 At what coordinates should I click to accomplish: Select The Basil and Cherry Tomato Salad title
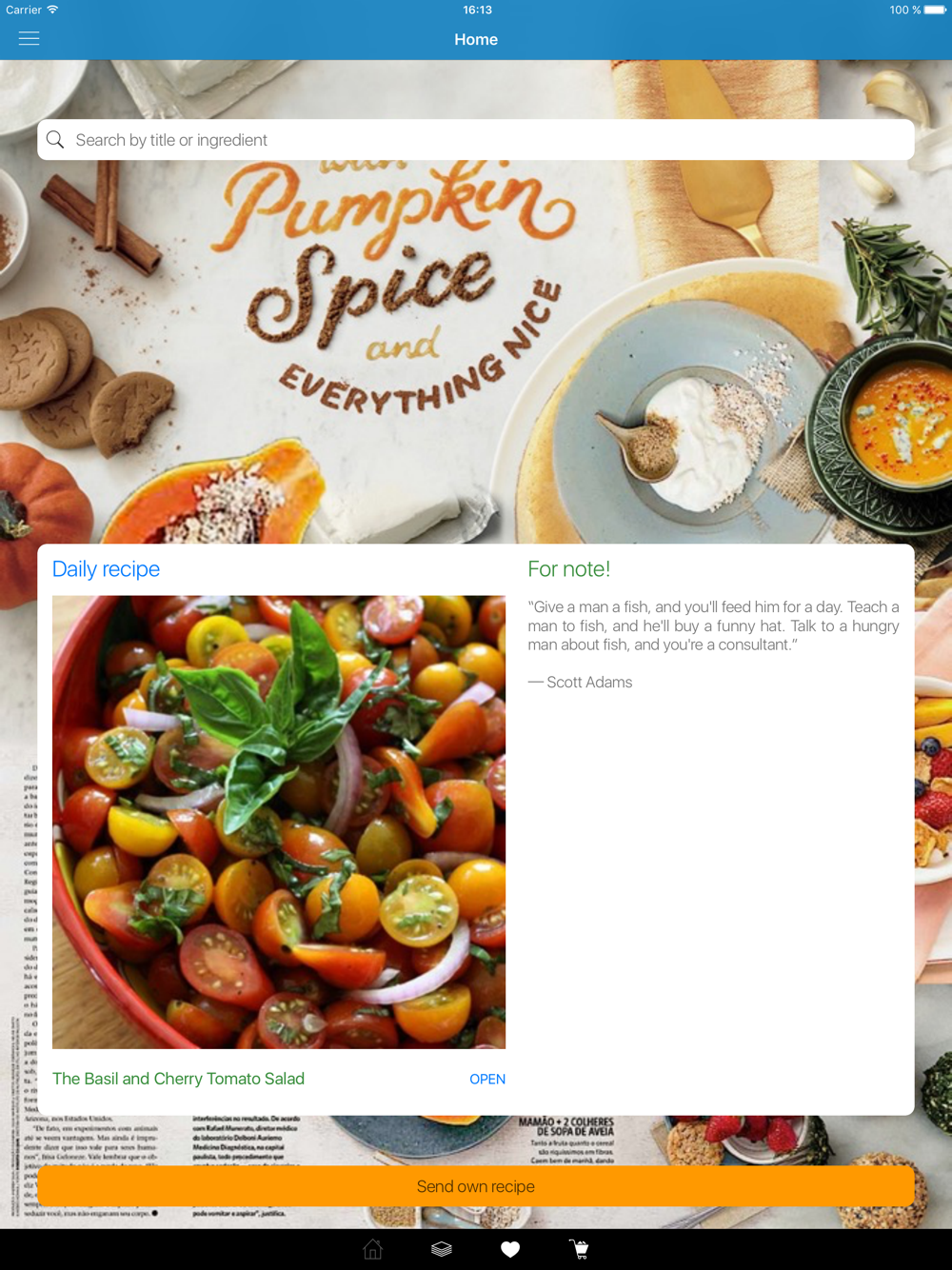click(x=178, y=1079)
